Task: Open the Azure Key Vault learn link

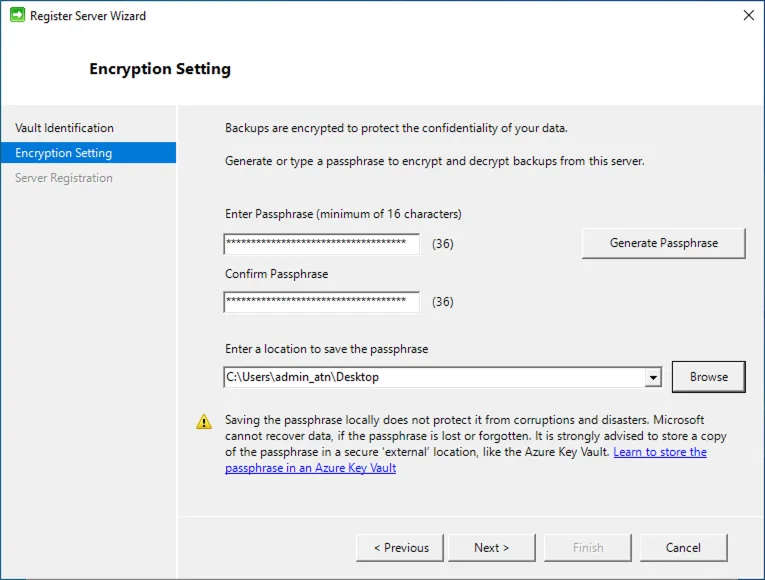Action: 659,452
